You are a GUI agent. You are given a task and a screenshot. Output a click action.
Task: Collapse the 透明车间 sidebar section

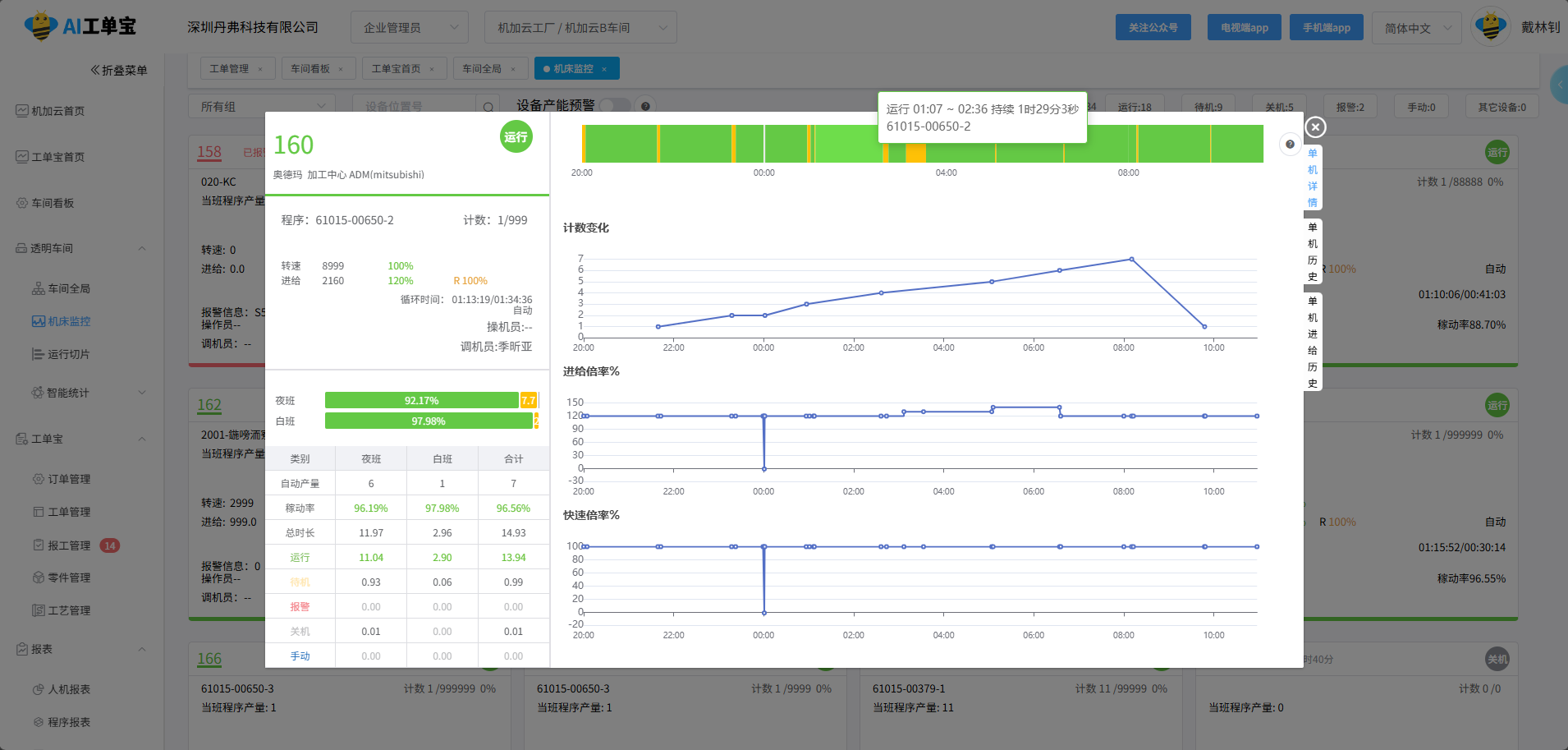point(142,248)
